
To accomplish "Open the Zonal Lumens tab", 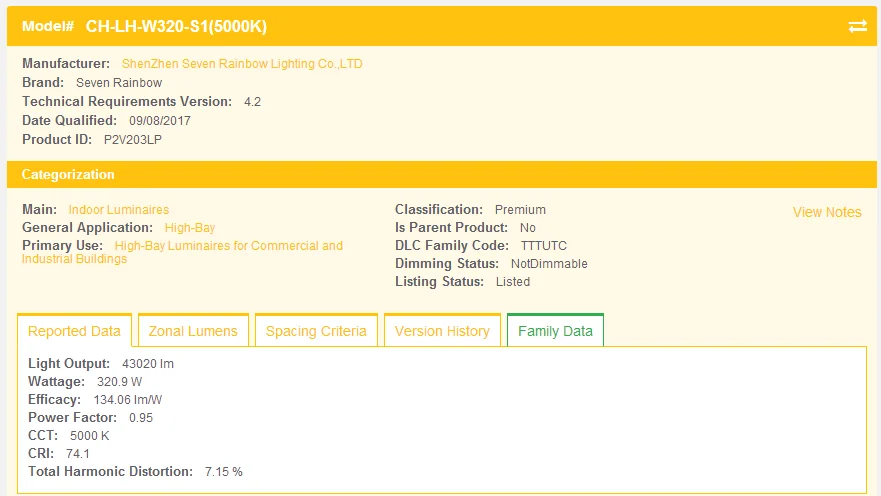I will 193,331.
